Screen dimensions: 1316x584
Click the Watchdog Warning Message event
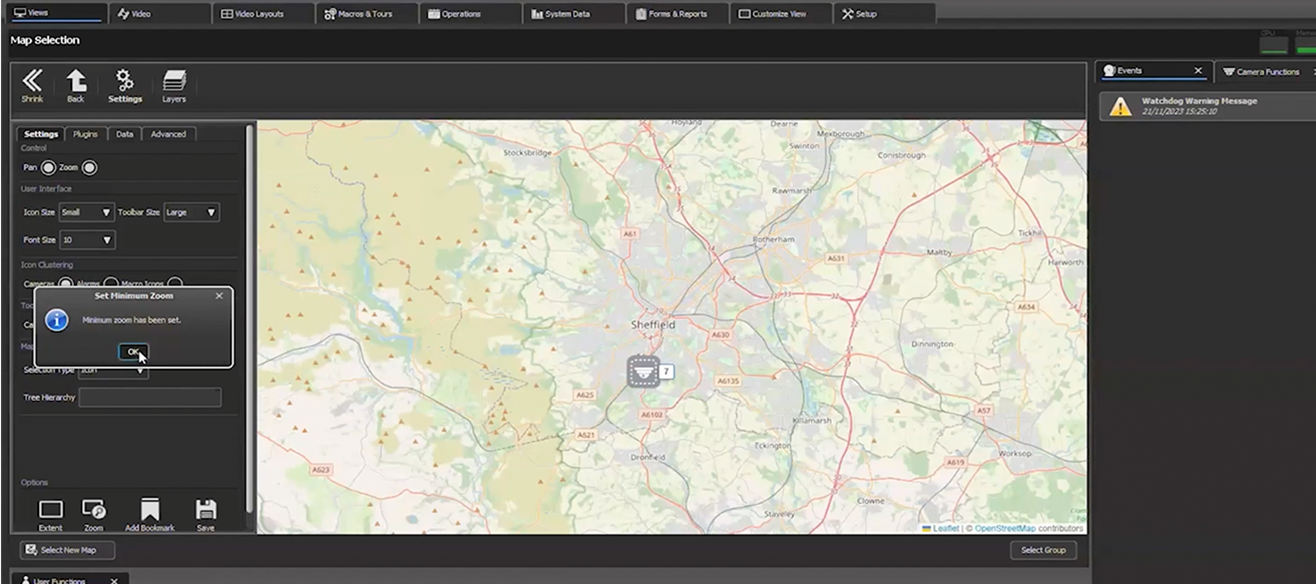pyautogui.click(x=1207, y=106)
